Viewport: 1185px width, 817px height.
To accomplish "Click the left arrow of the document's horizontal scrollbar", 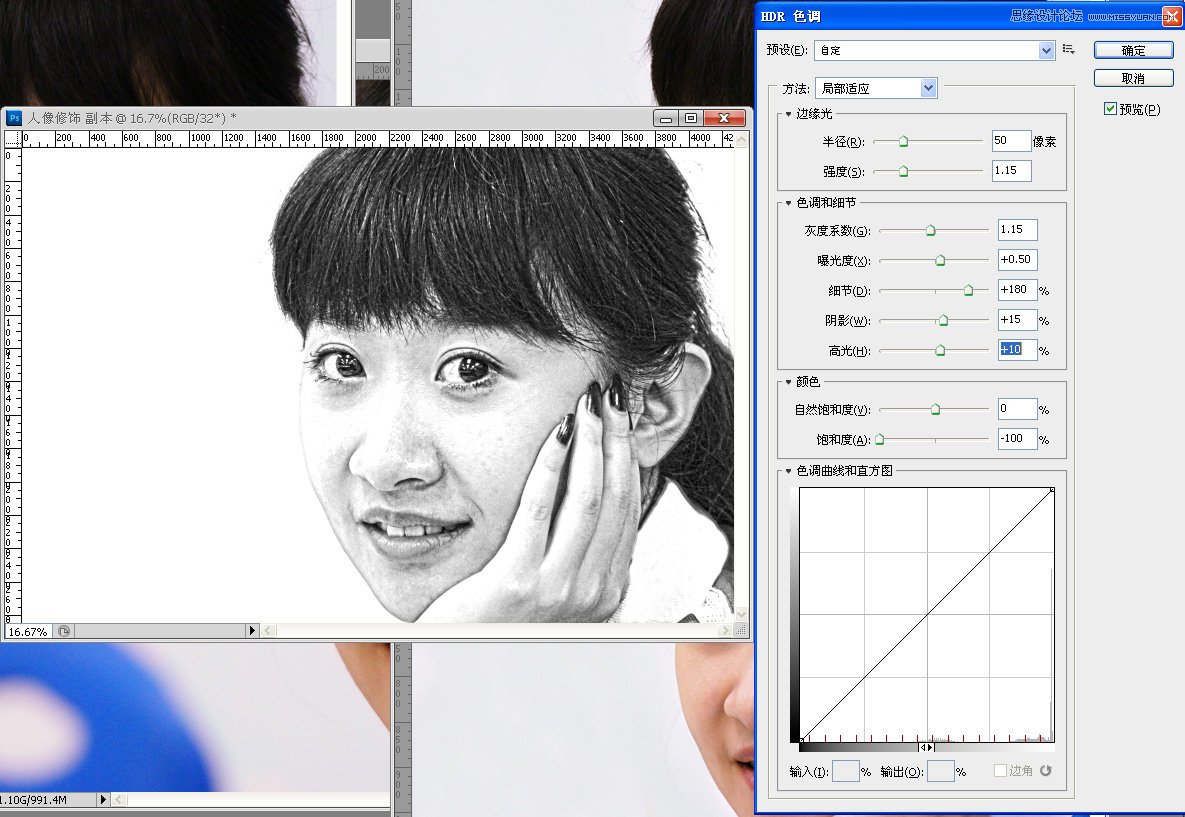I will (267, 631).
